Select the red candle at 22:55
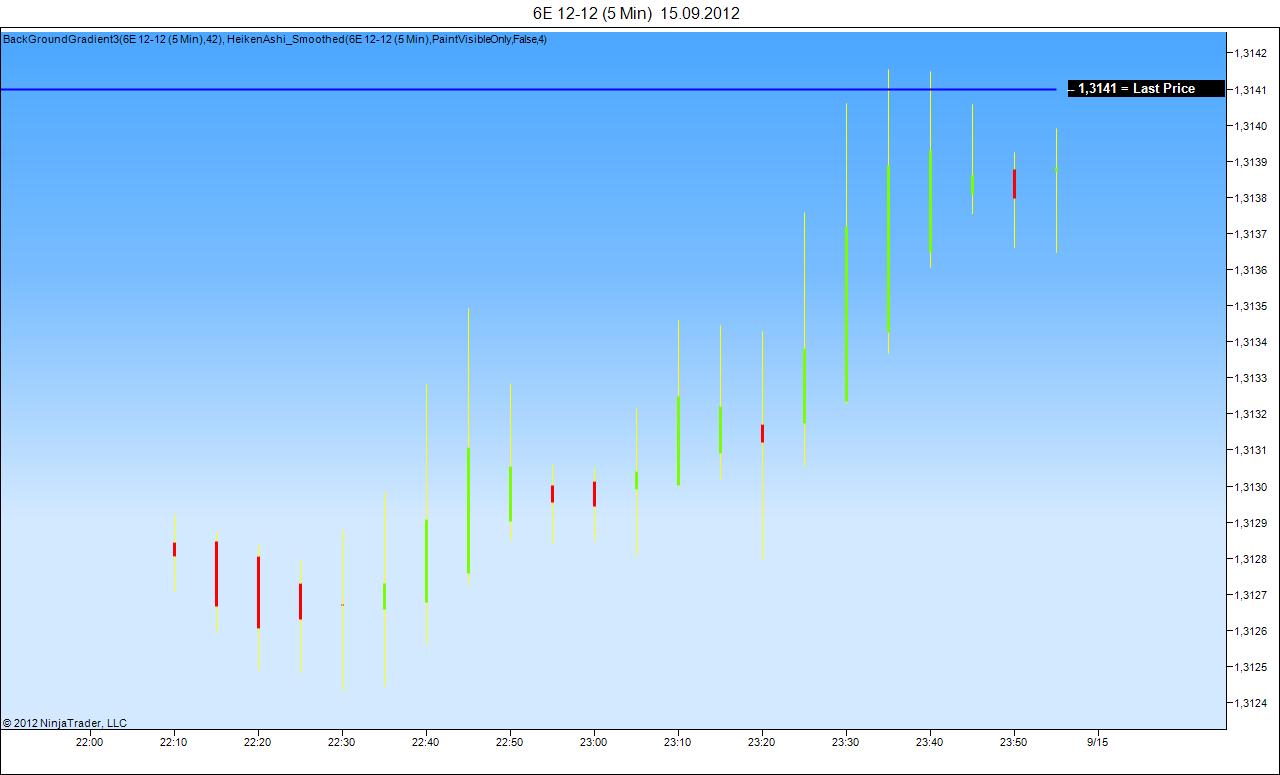Screen dimensions: 1280x775 click(x=552, y=494)
